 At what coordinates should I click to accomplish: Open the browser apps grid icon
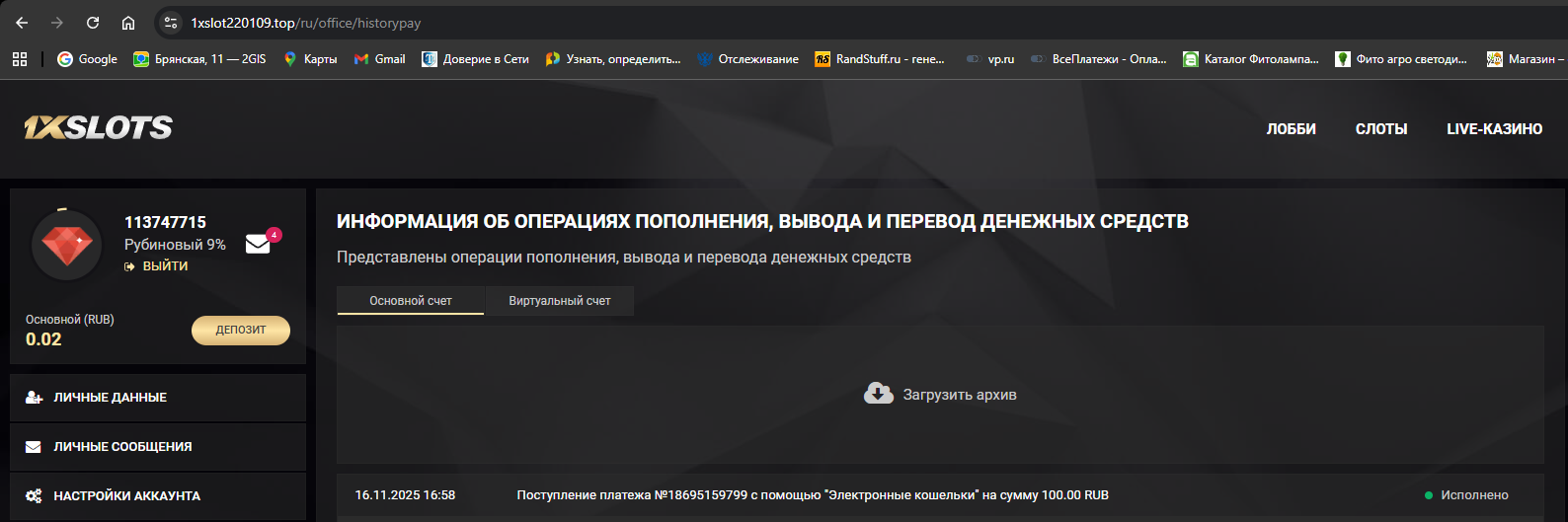pyautogui.click(x=20, y=59)
